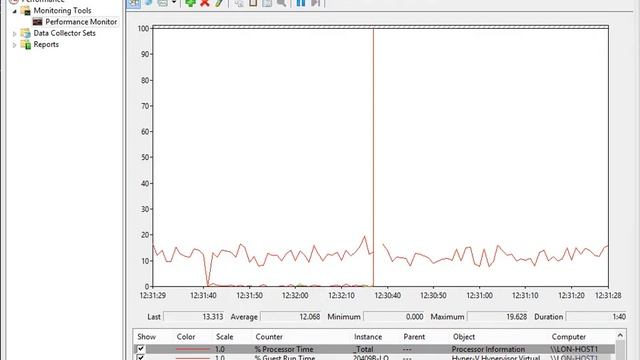The image size is (640, 360).
Task: Click the 12:30:40 time axis label
Action: [387, 295]
